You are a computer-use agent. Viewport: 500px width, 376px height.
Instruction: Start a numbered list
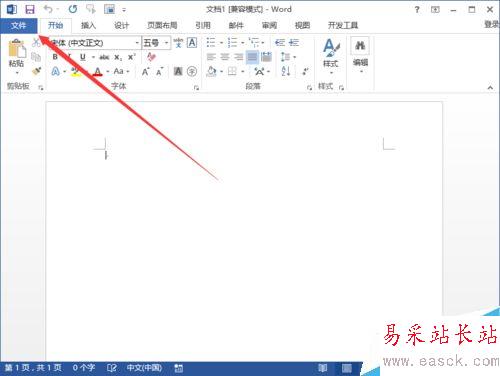coord(232,43)
